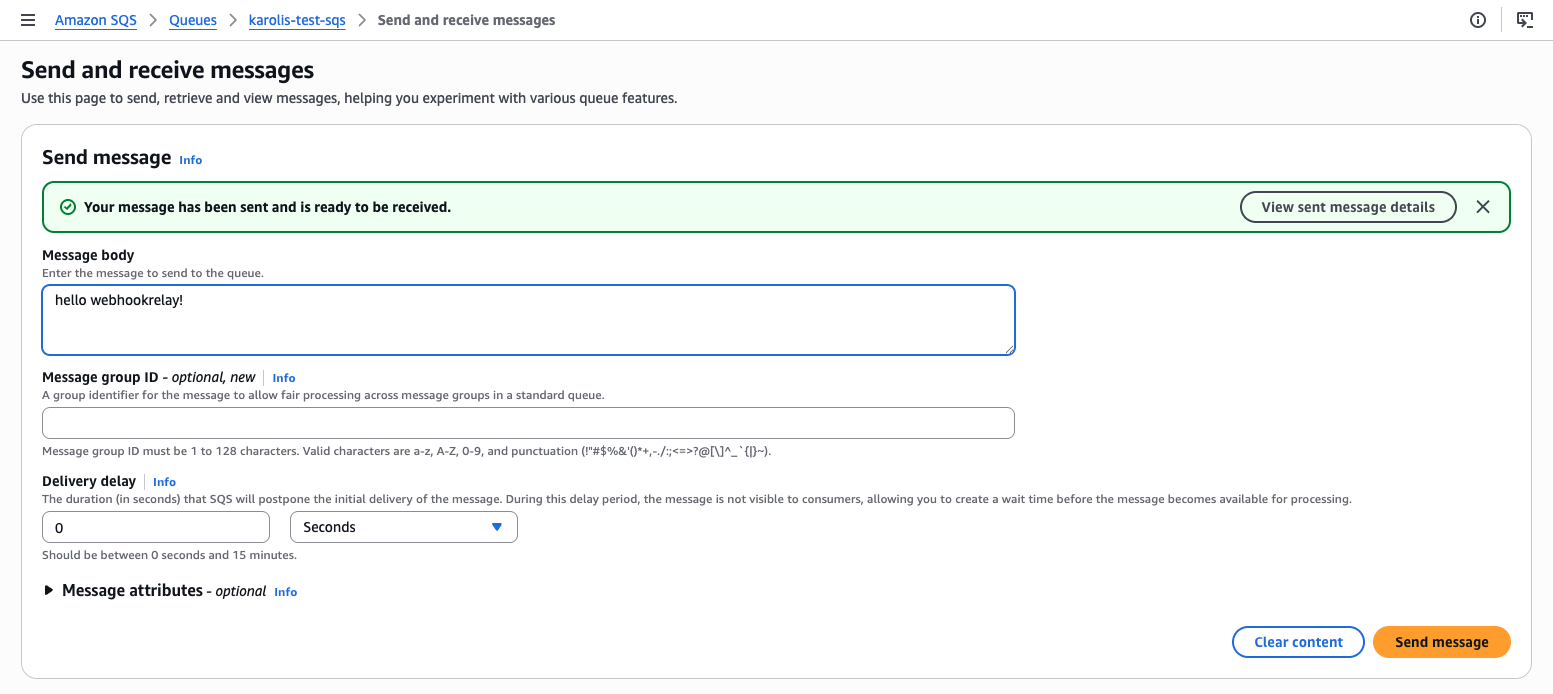Click the Clear content button
The width and height of the screenshot is (1553, 694).
tap(1298, 642)
